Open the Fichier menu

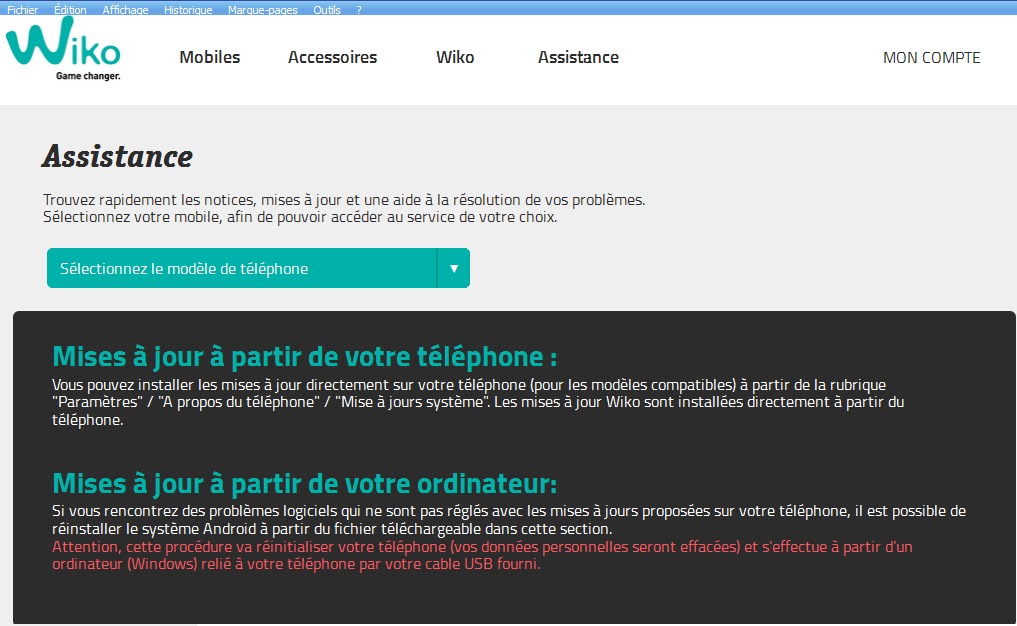[x=22, y=10]
